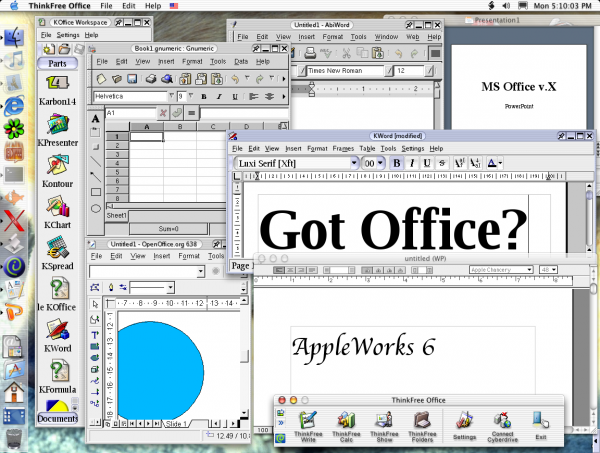This screenshot has height=453, width=600.
Task: Click Slide 1 tab in OpenOffice
Action: tap(176, 424)
